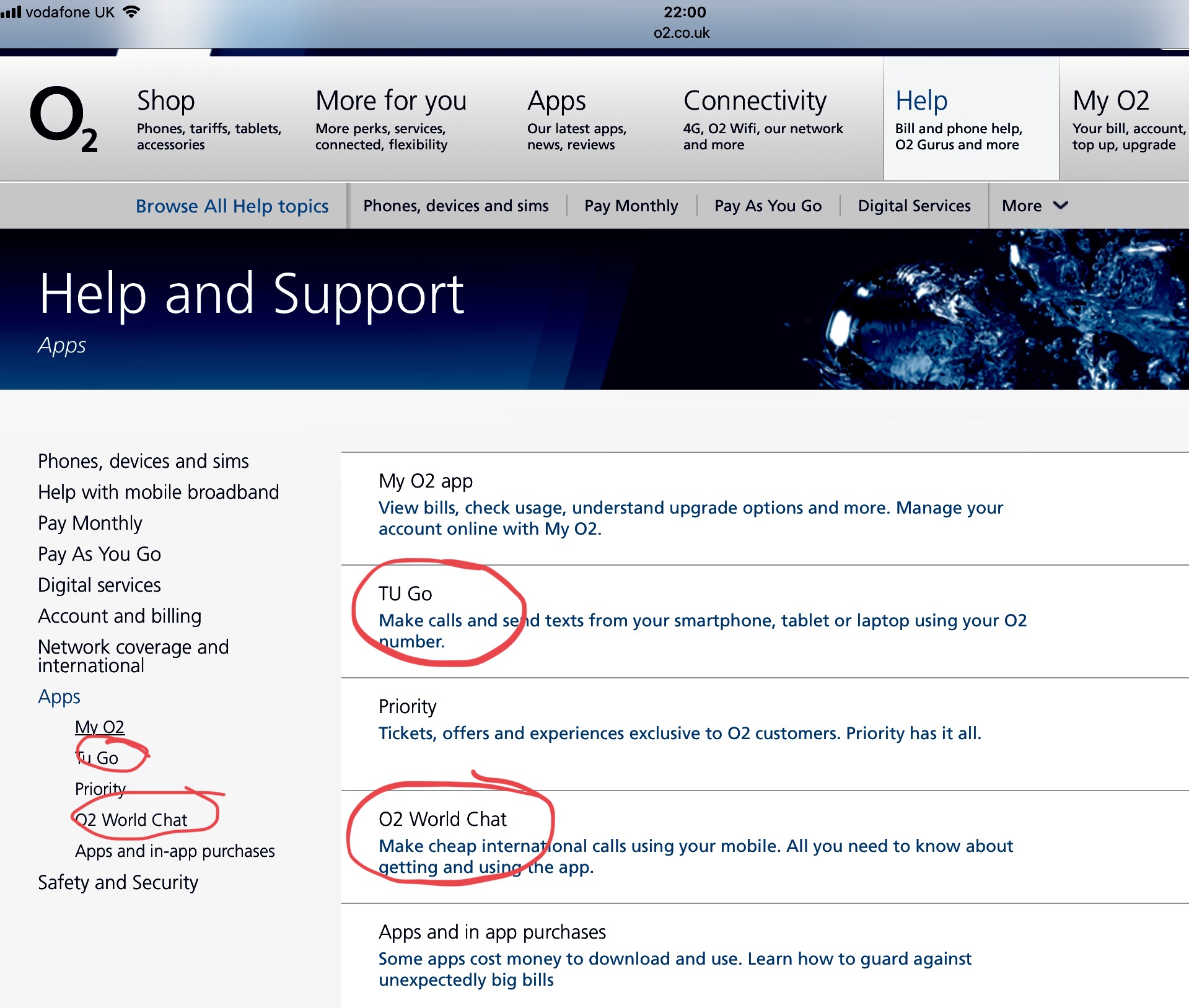Screen dimensions: 1189x1008
Task: Tap the cellular signal bars icon
Action: coord(11,12)
